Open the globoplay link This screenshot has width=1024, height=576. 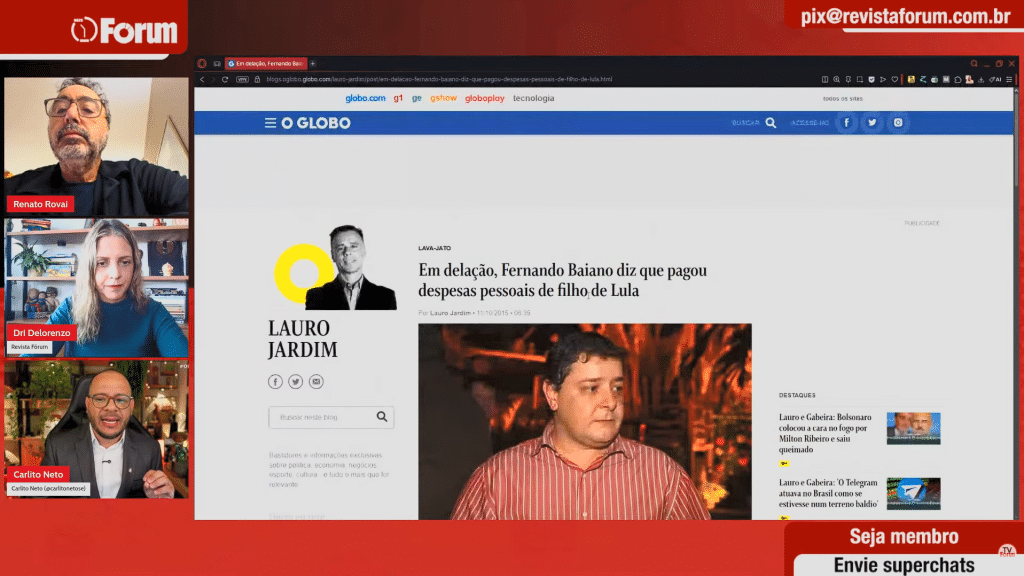(x=485, y=98)
